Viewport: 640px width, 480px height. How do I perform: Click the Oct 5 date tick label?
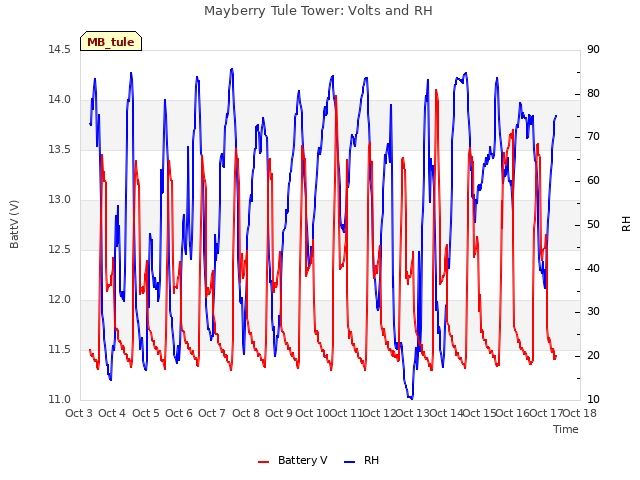[x=146, y=413]
